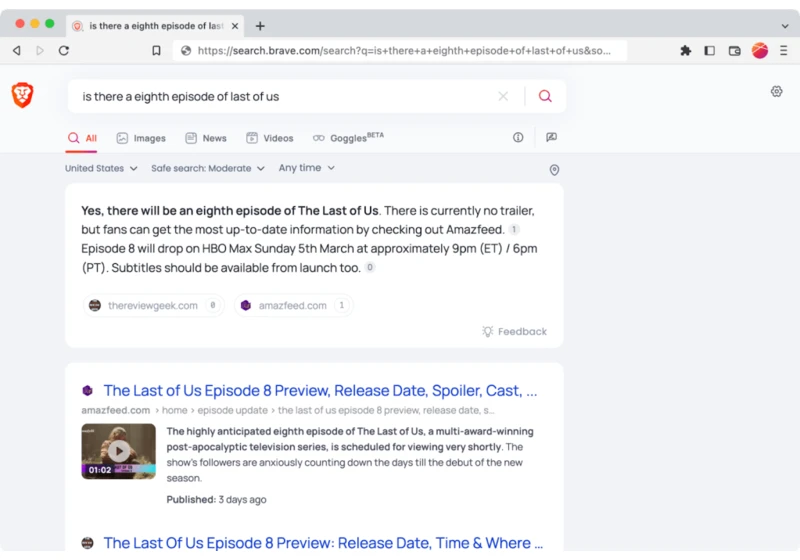Open the Goggles BETA tab

click(x=348, y=138)
